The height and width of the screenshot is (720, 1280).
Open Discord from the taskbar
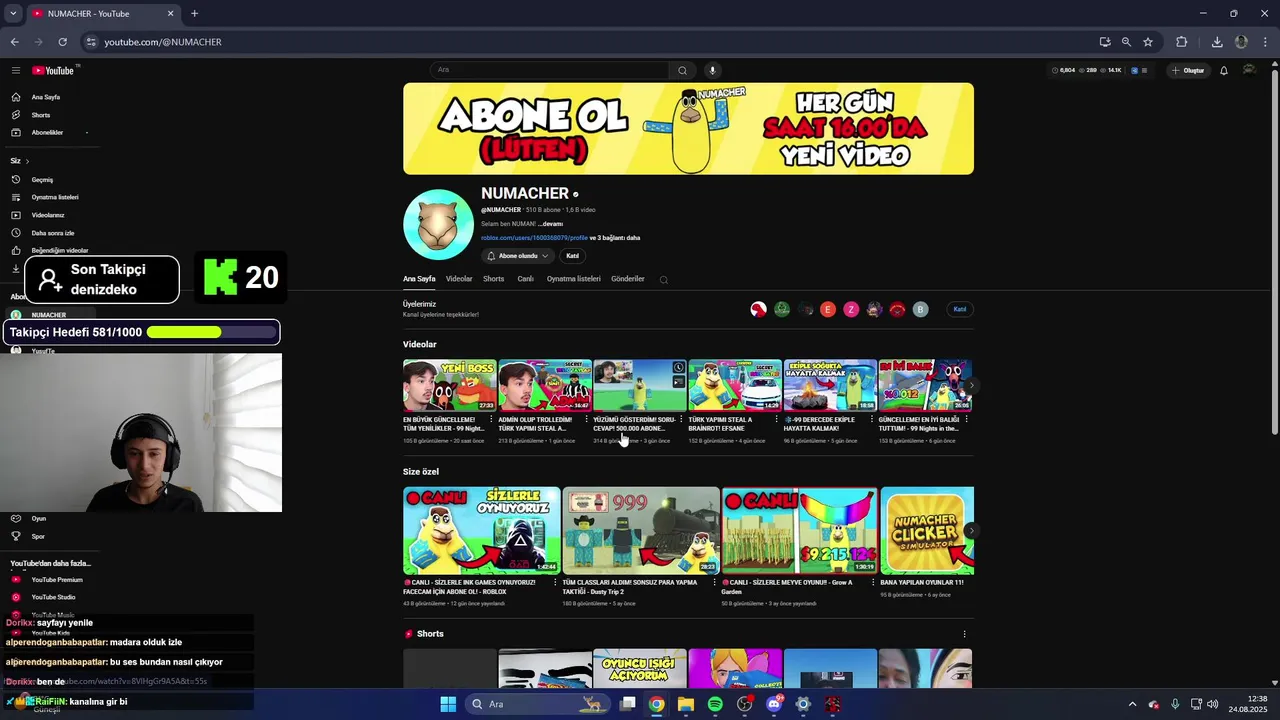[774, 704]
